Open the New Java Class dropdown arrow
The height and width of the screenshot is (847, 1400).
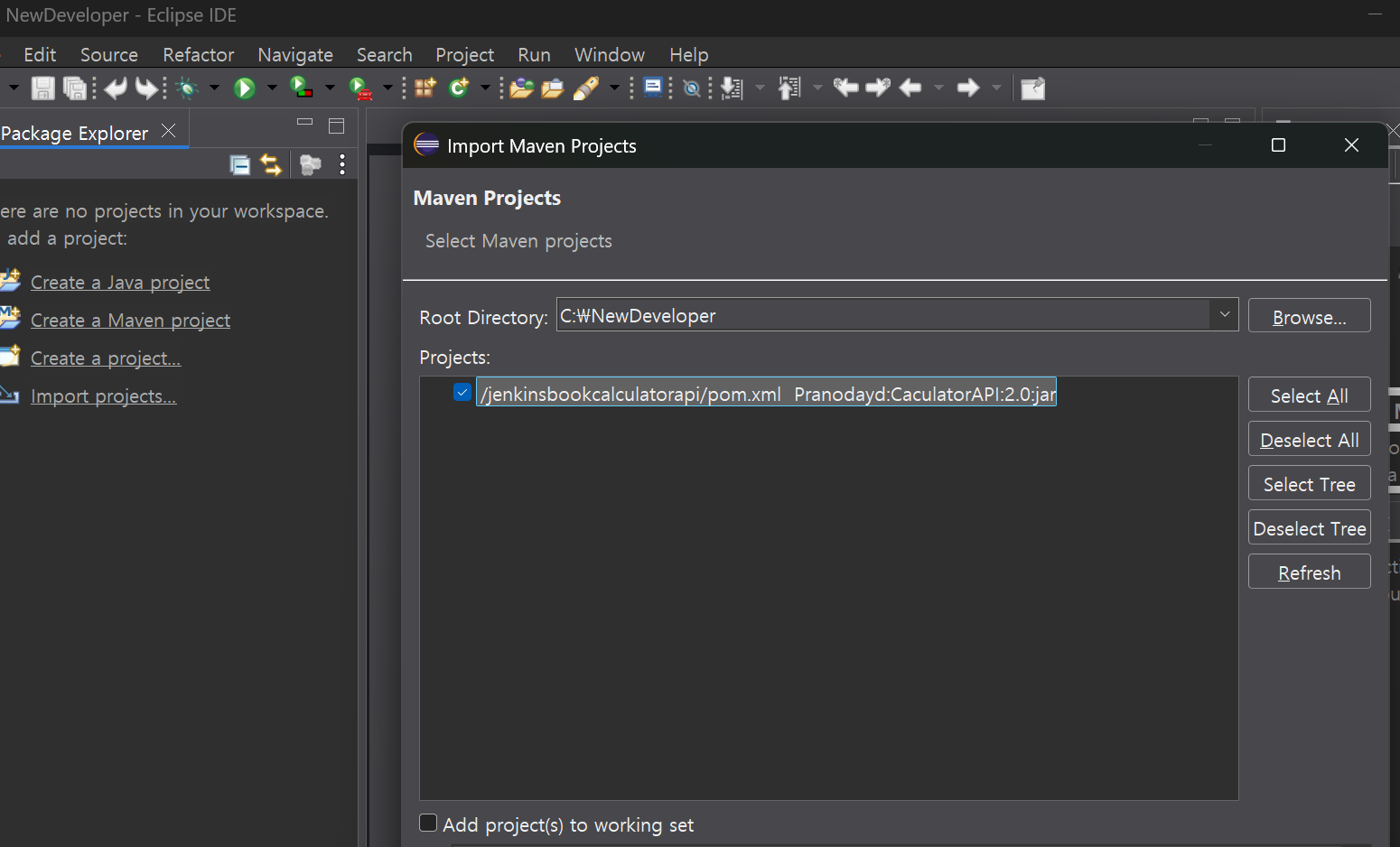tap(485, 88)
